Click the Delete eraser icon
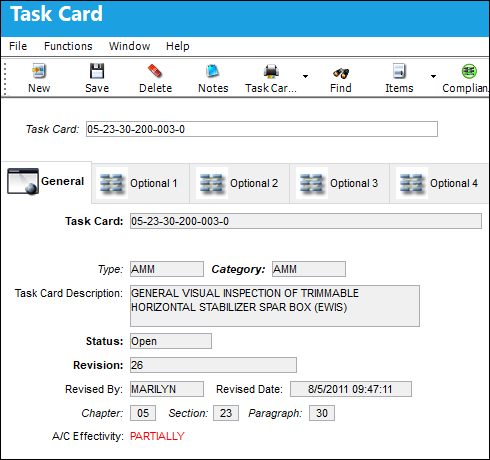The image size is (490, 460). click(x=155, y=71)
